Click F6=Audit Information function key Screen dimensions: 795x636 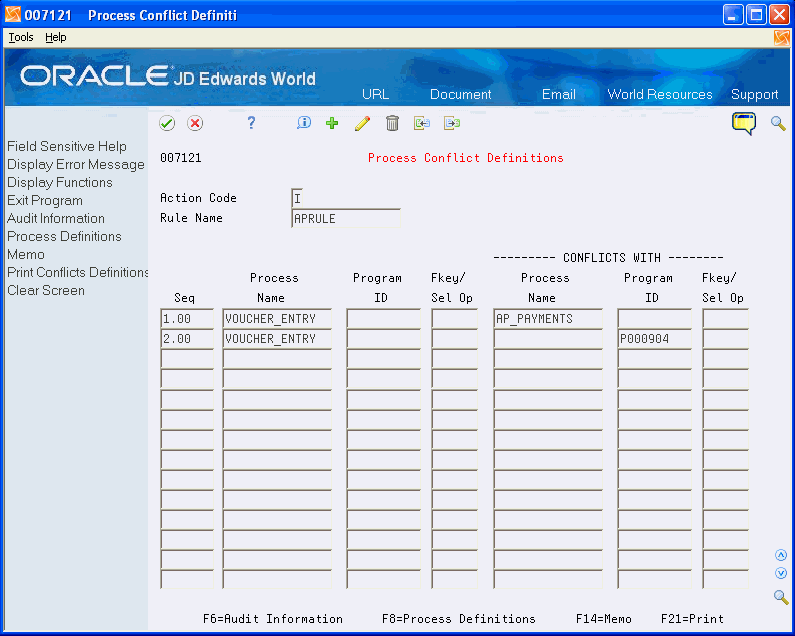(273, 619)
